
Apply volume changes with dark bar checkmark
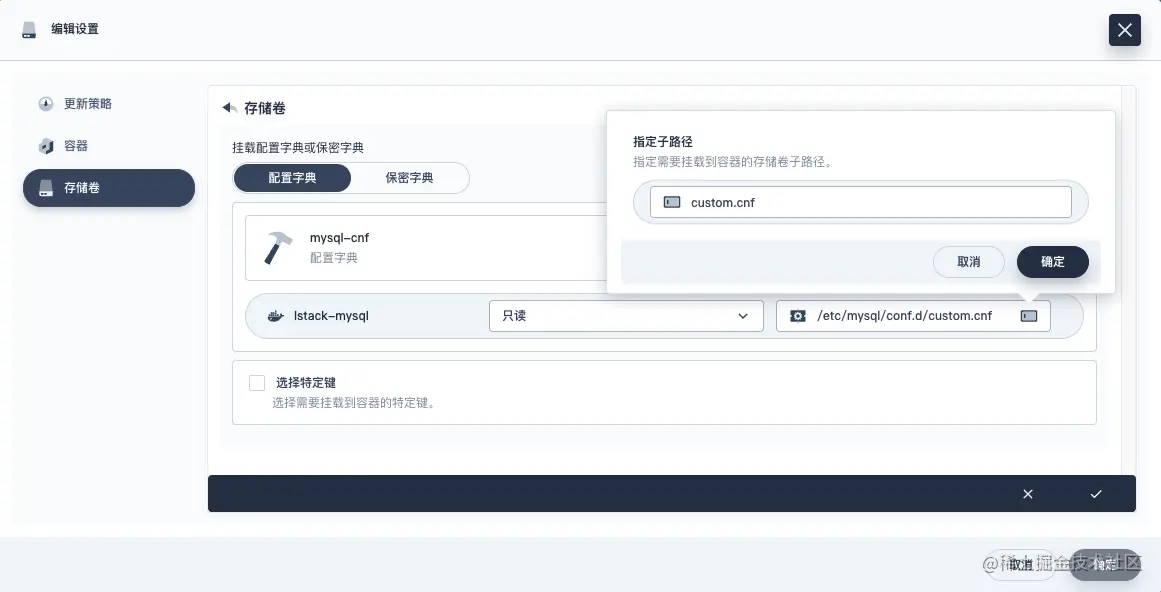click(1096, 494)
